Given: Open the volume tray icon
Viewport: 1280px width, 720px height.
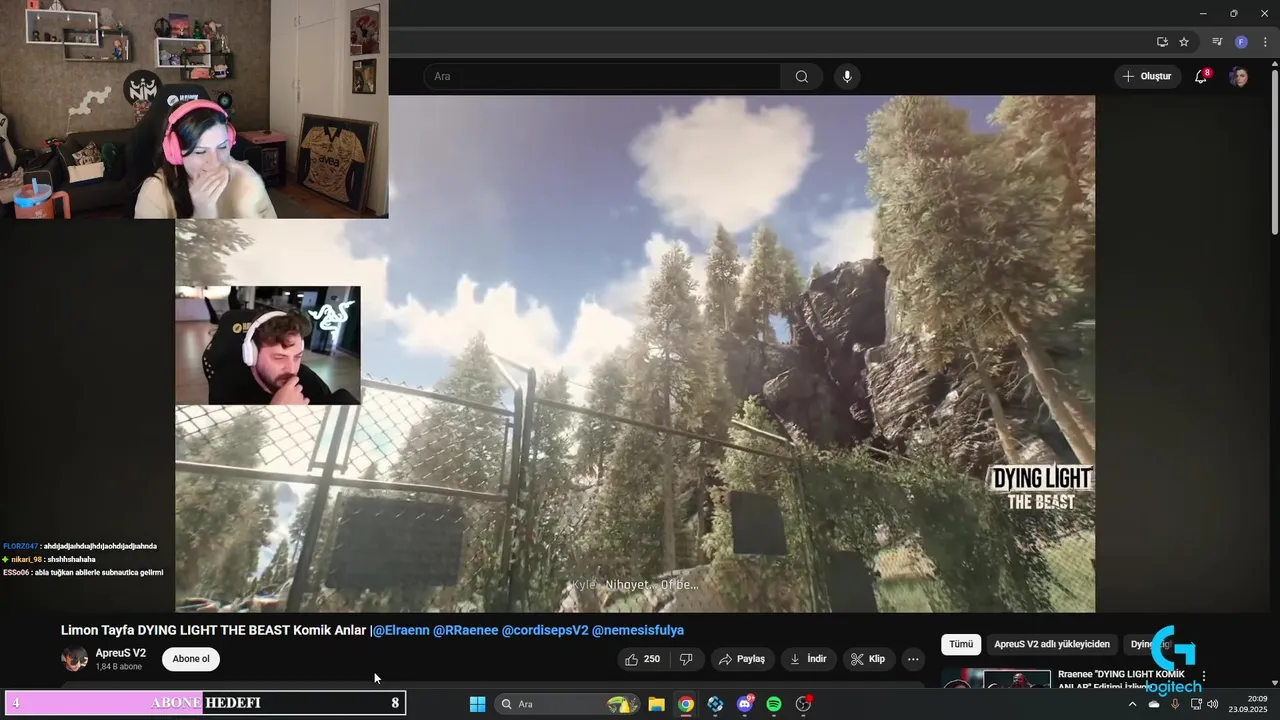Looking at the screenshot, I should (x=1212, y=704).
